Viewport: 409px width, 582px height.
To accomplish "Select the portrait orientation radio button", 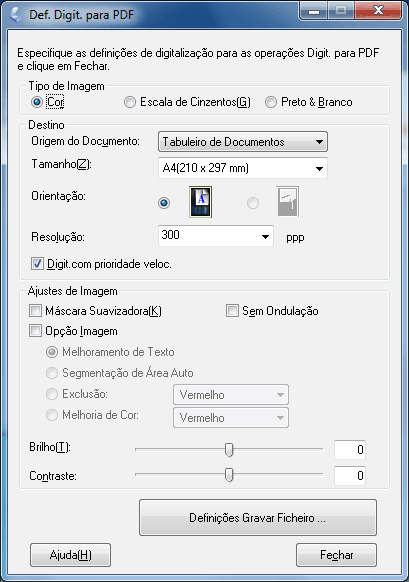I will (x=164, y=203).
